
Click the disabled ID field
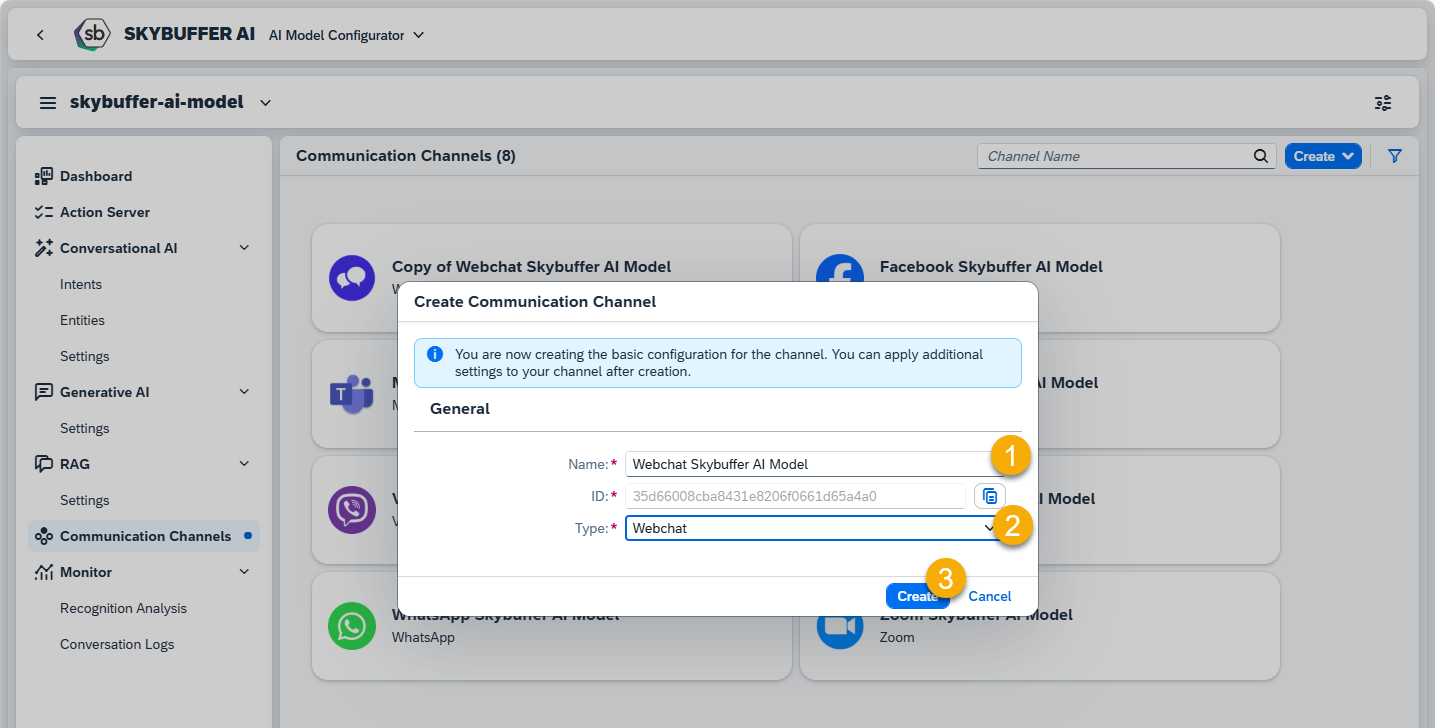[796, 496]
